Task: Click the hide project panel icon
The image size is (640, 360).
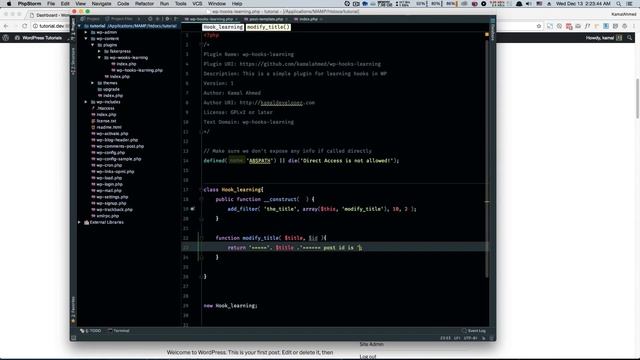Action: pos(176,19)
